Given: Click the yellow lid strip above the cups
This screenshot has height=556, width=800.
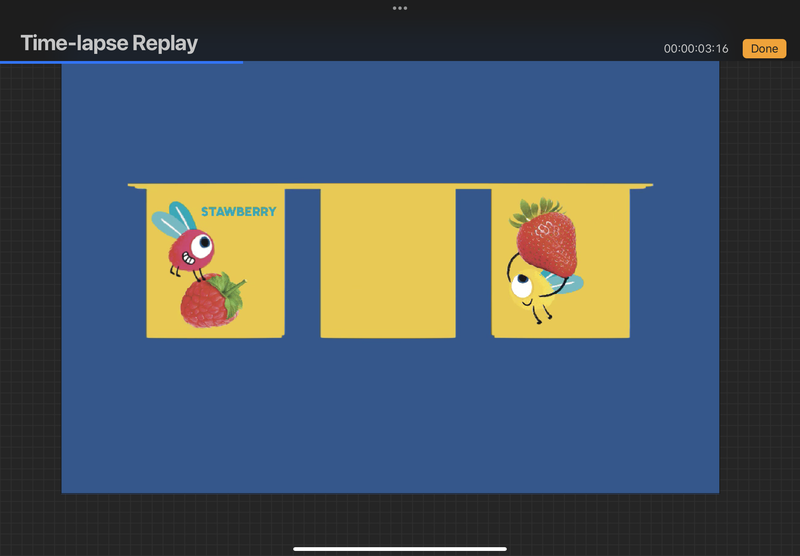Looking at the screenshot, I should tap(390, 185).
